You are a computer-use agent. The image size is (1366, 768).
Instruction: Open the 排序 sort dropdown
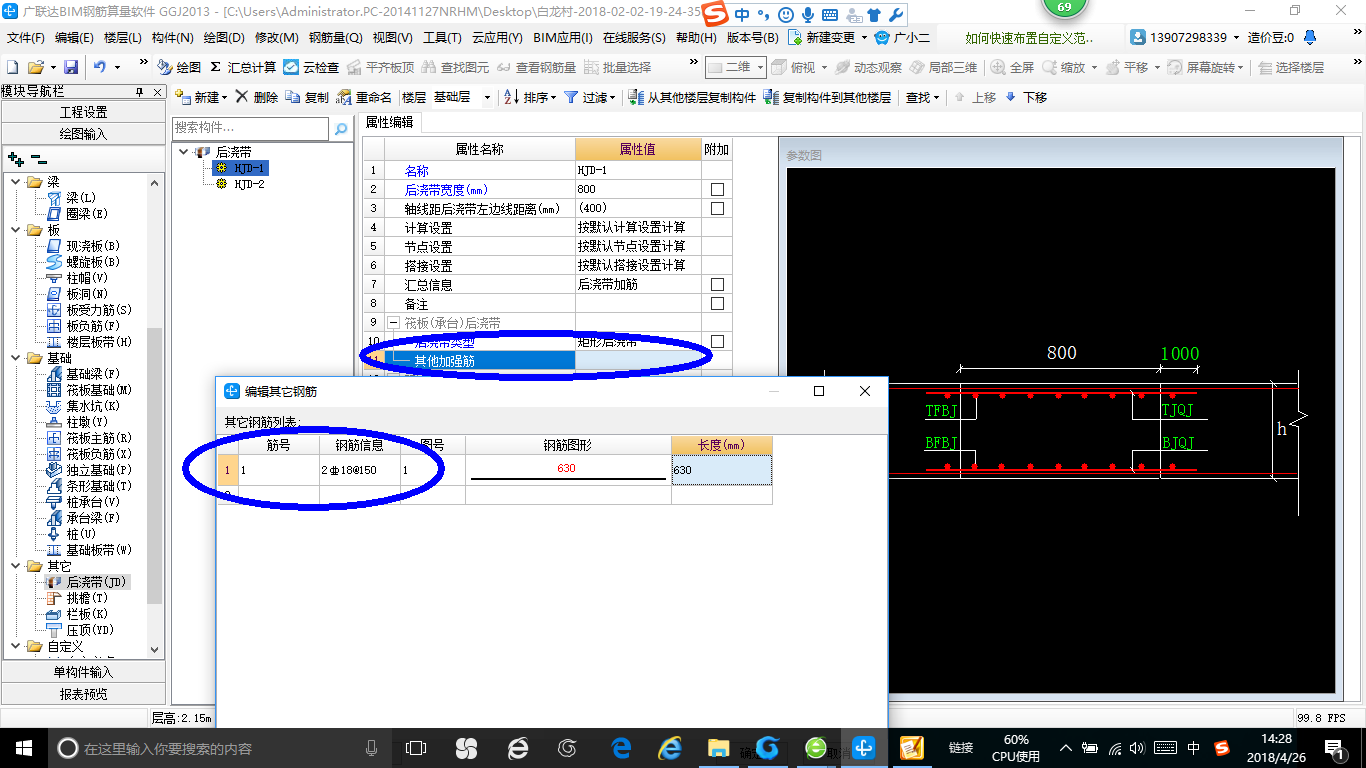click(x=530, y=97)
